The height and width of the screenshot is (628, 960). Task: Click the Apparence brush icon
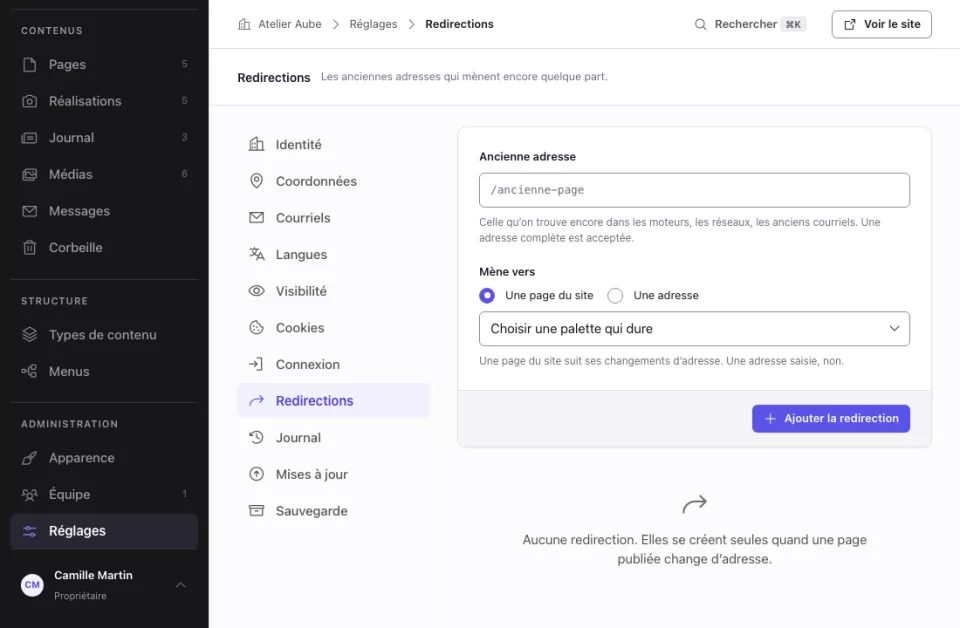pyautogui.click(x=29, y=458)
